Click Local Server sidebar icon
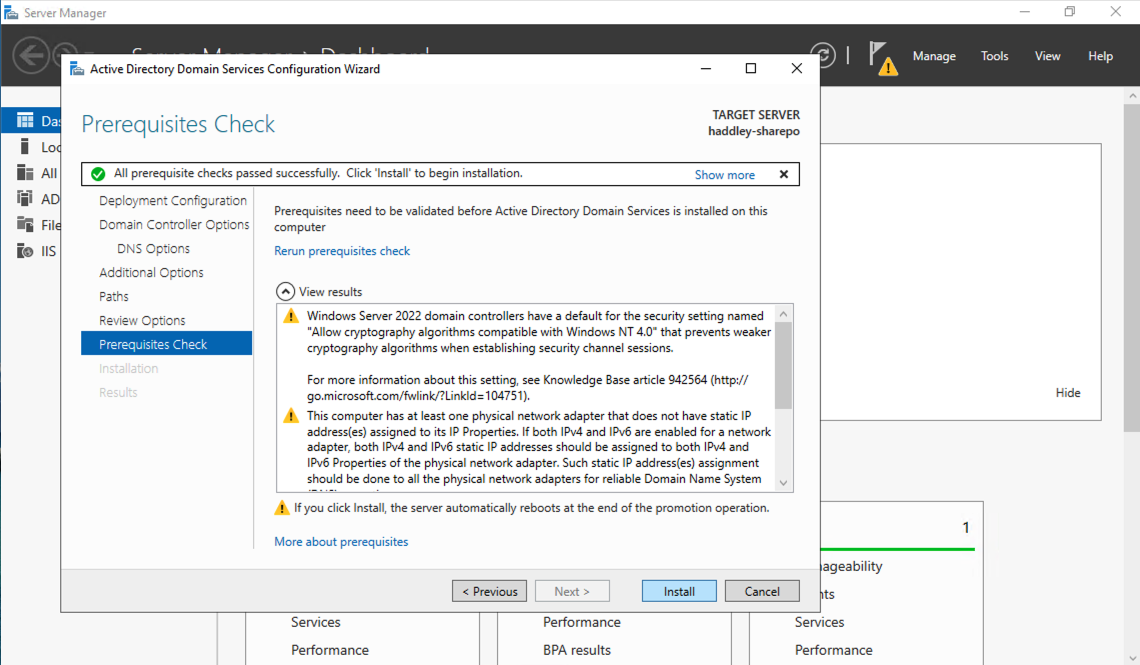 25,147
